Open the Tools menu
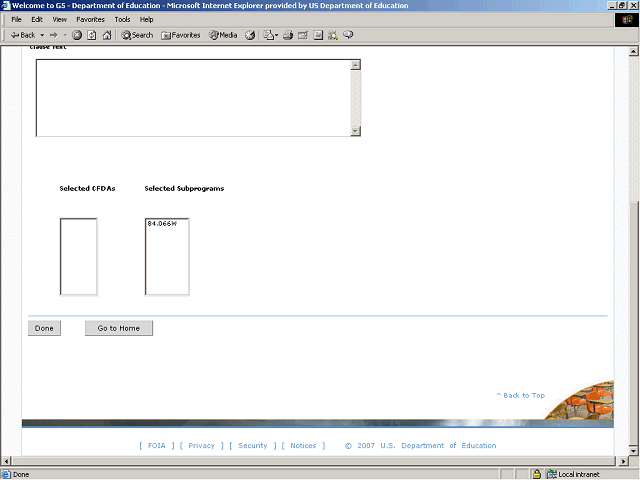The height and width of the screenshot is (480, 640). pos(122,19)
